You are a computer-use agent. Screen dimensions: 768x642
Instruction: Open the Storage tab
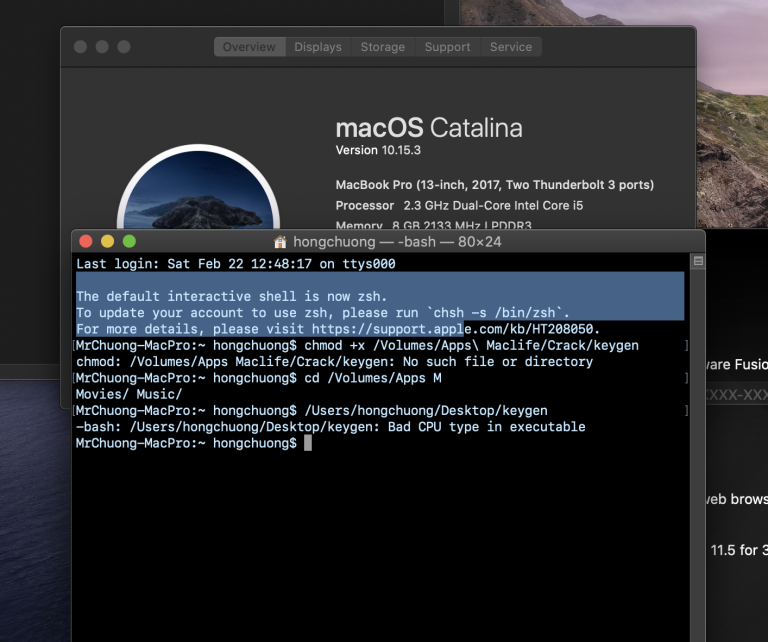(383, 47)
